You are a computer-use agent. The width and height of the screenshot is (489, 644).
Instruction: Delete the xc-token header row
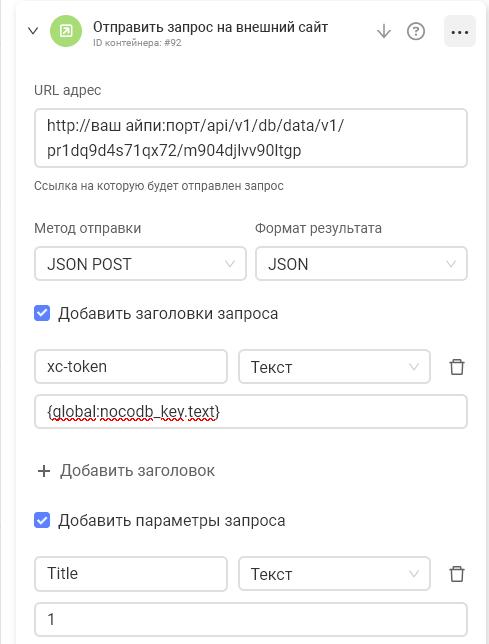457,367
